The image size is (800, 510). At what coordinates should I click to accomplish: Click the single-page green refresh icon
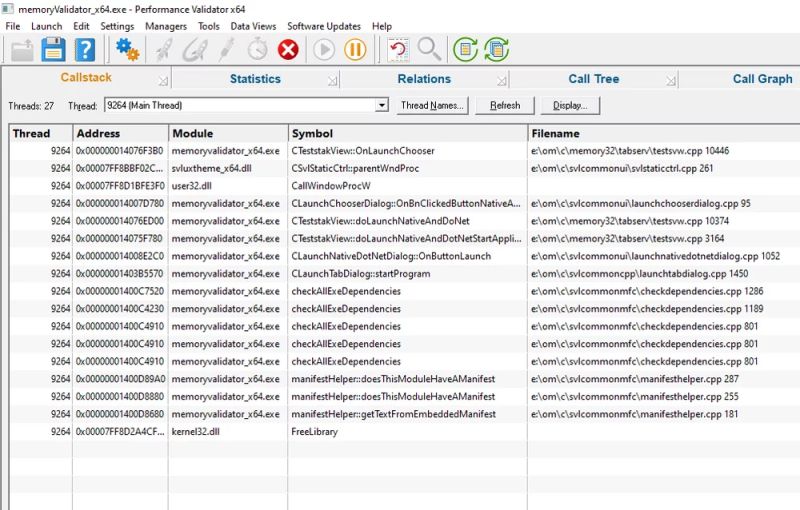pyautogui.click(x=465, y=50)
